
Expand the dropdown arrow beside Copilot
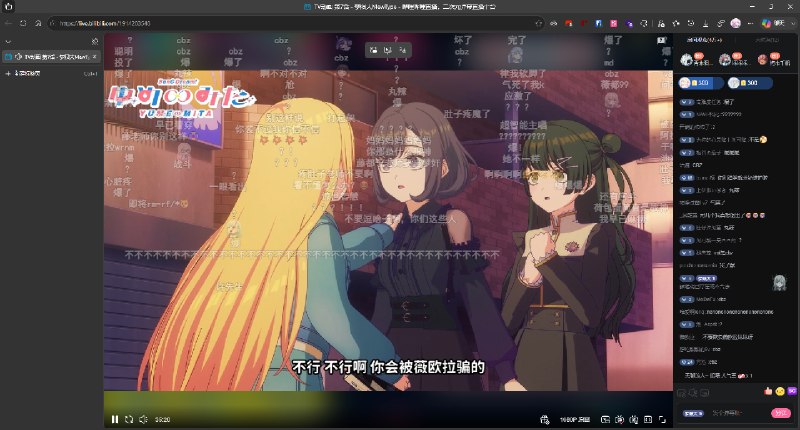tap(793, 23)
